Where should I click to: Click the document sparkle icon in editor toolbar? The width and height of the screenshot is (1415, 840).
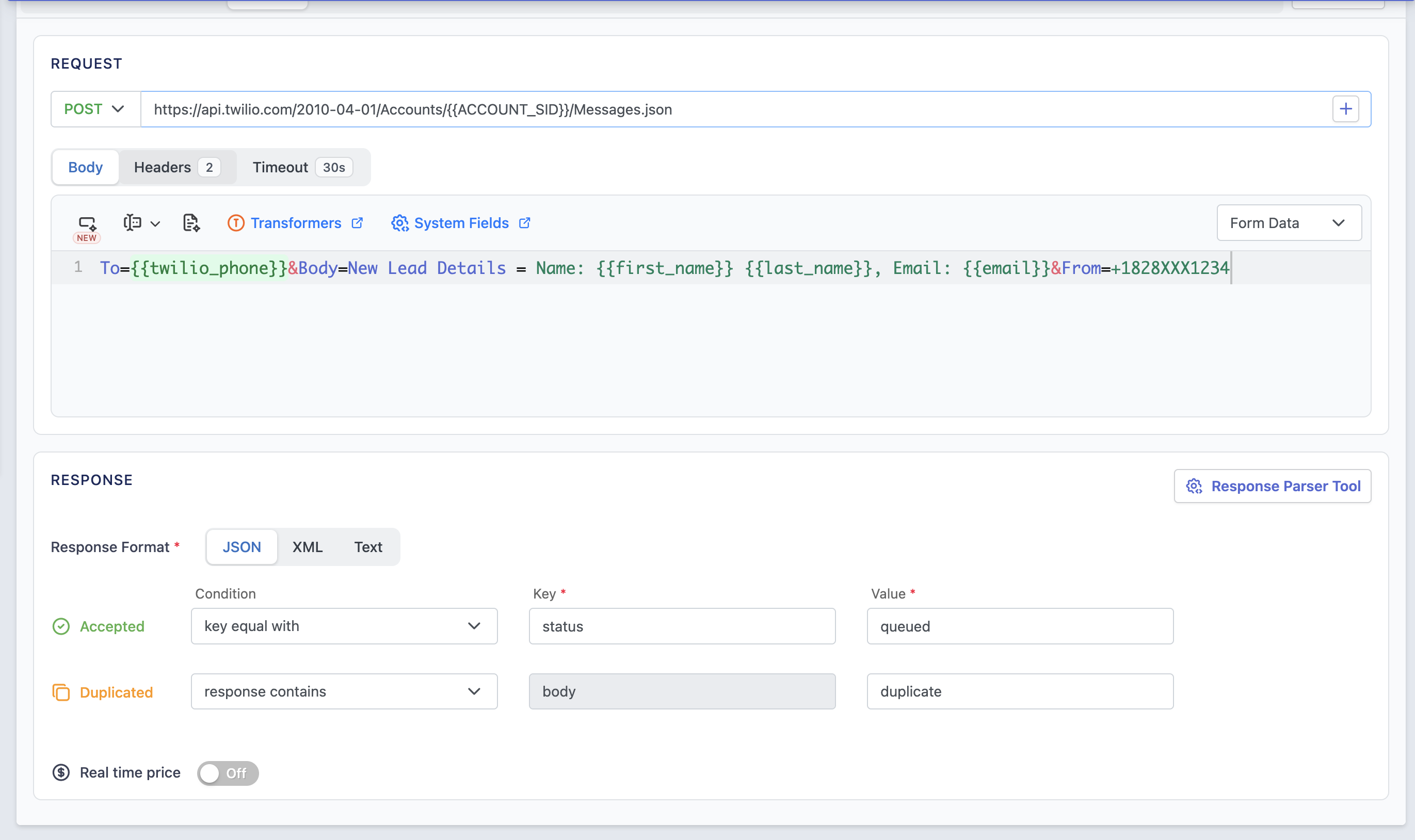coord(191,223)
